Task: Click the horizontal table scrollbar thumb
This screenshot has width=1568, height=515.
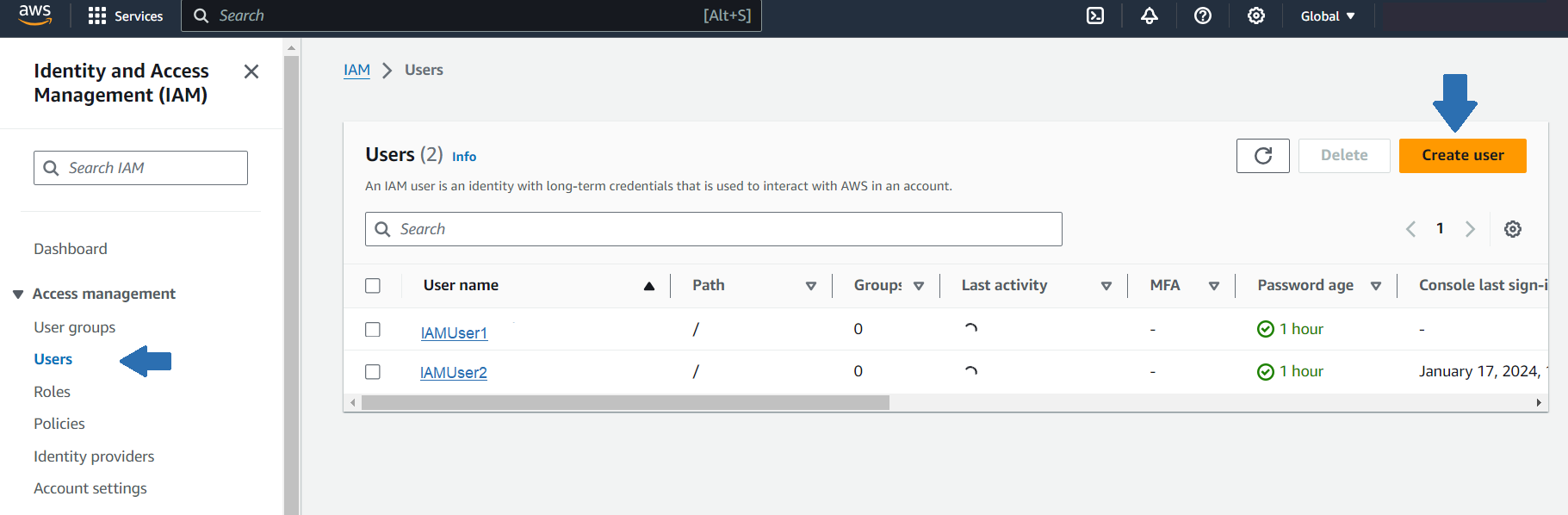Action: [x=625, y=403]
